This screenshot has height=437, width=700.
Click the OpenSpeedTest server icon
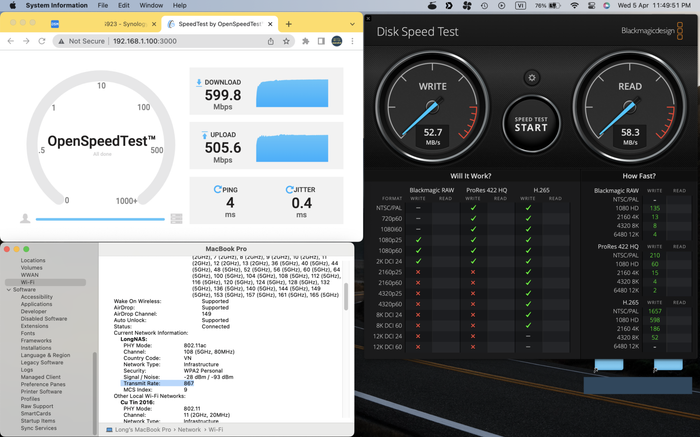tap(176, 219)
